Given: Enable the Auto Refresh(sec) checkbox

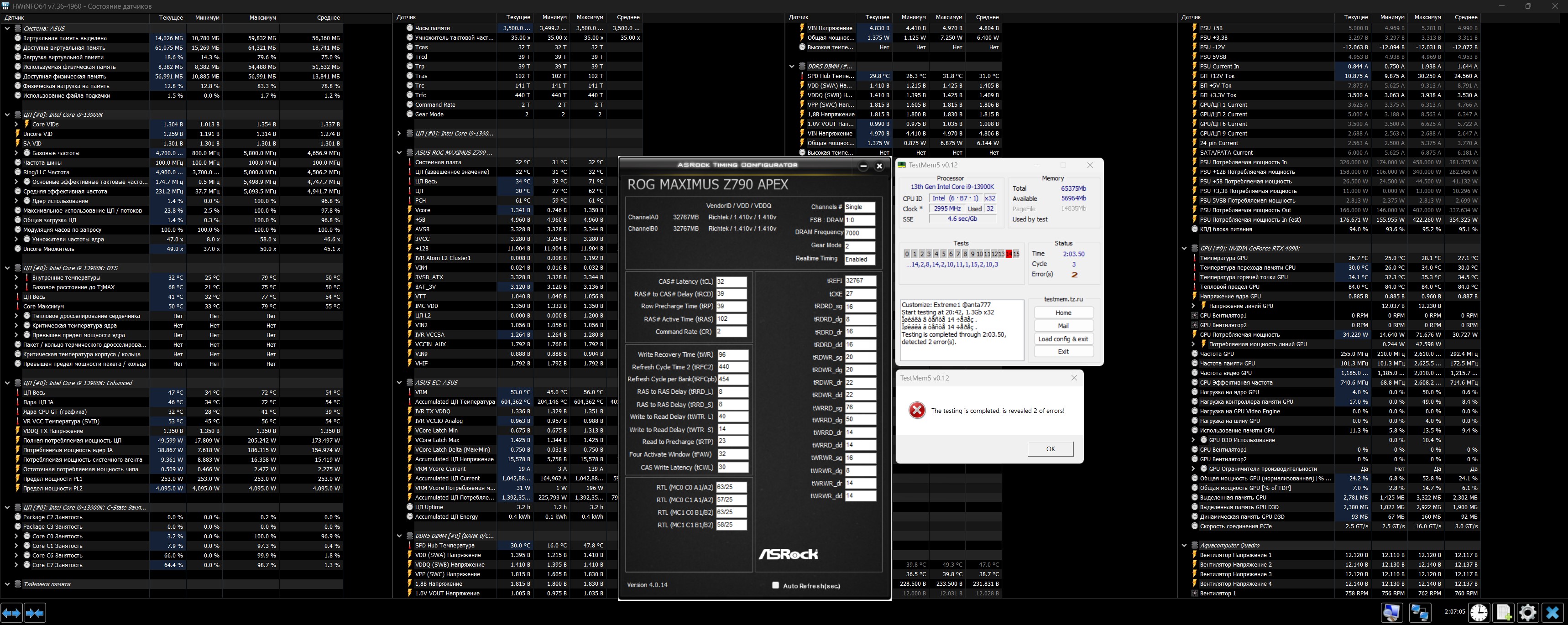Looking at the screenshot, I should (775, 585).
